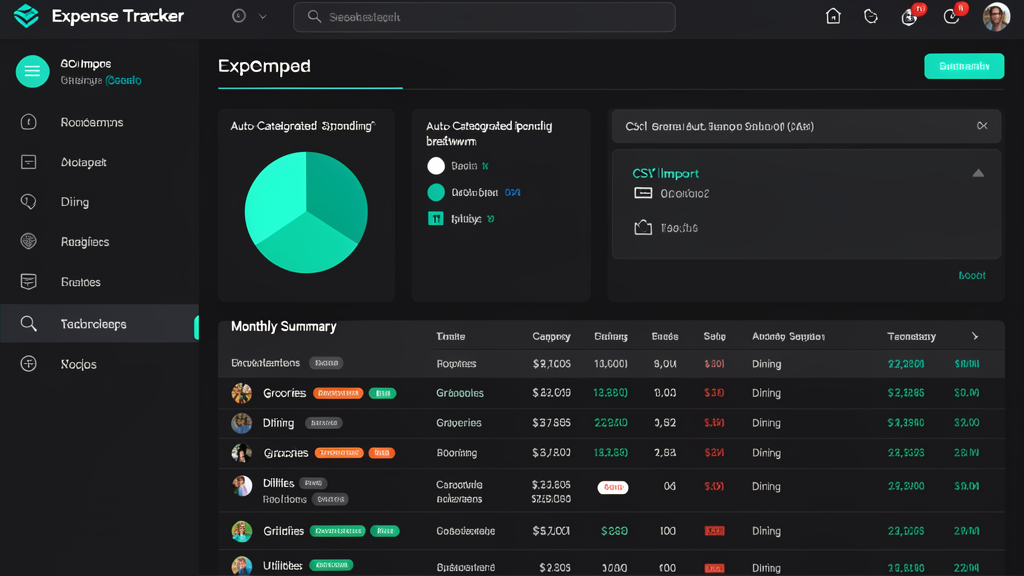Click the teal button at top right
This screenshot has width=1024, height=576.
pyautogui.click(x=964, y=66)
